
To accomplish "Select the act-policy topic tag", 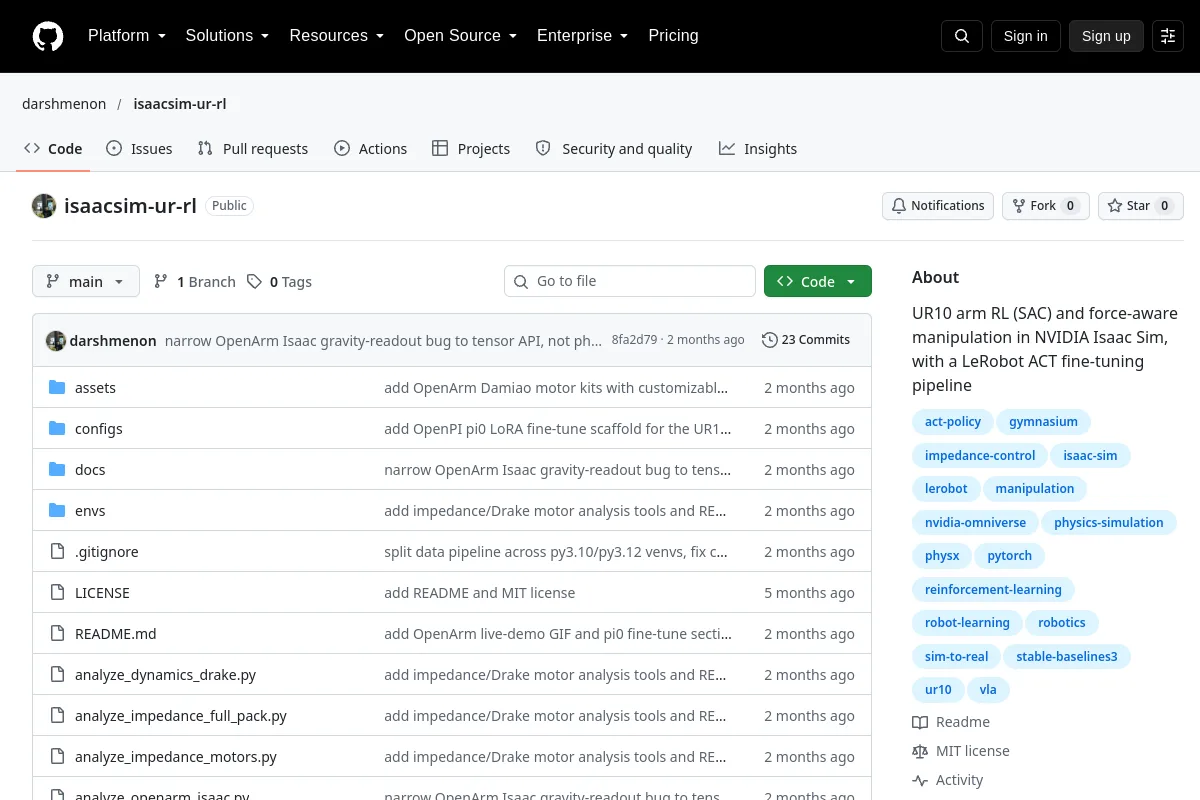I will pyautogui.click(x=953, y=422).
